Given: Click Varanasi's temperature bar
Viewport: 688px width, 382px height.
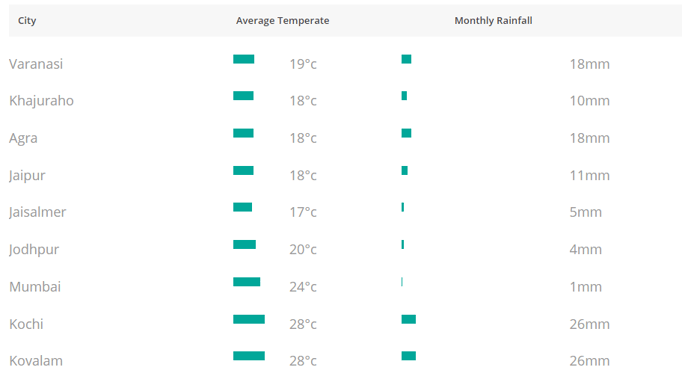Looking at the screenshot, I should click(x=244, y=59).
